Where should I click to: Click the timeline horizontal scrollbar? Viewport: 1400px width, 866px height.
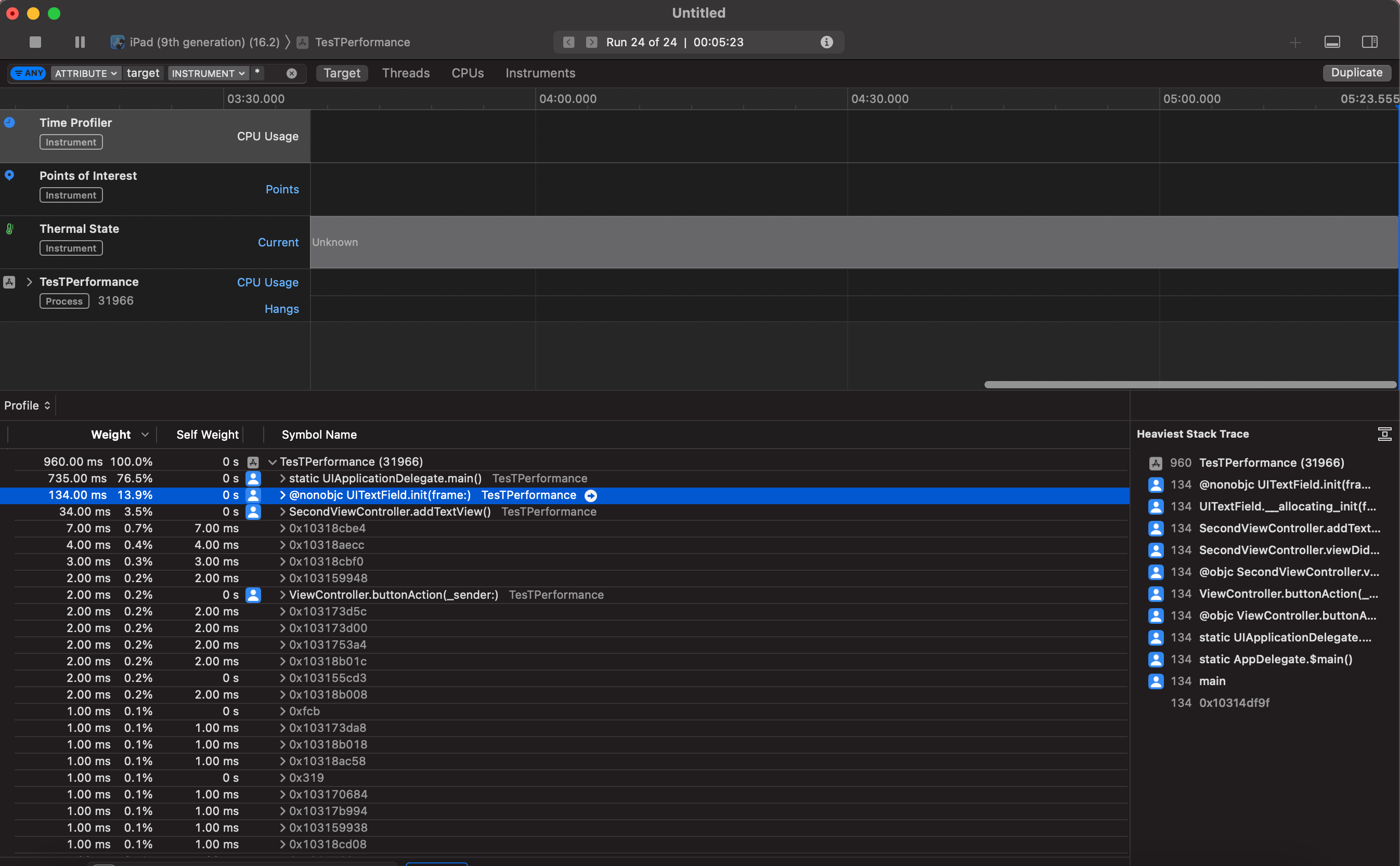tap(1190, 385)
